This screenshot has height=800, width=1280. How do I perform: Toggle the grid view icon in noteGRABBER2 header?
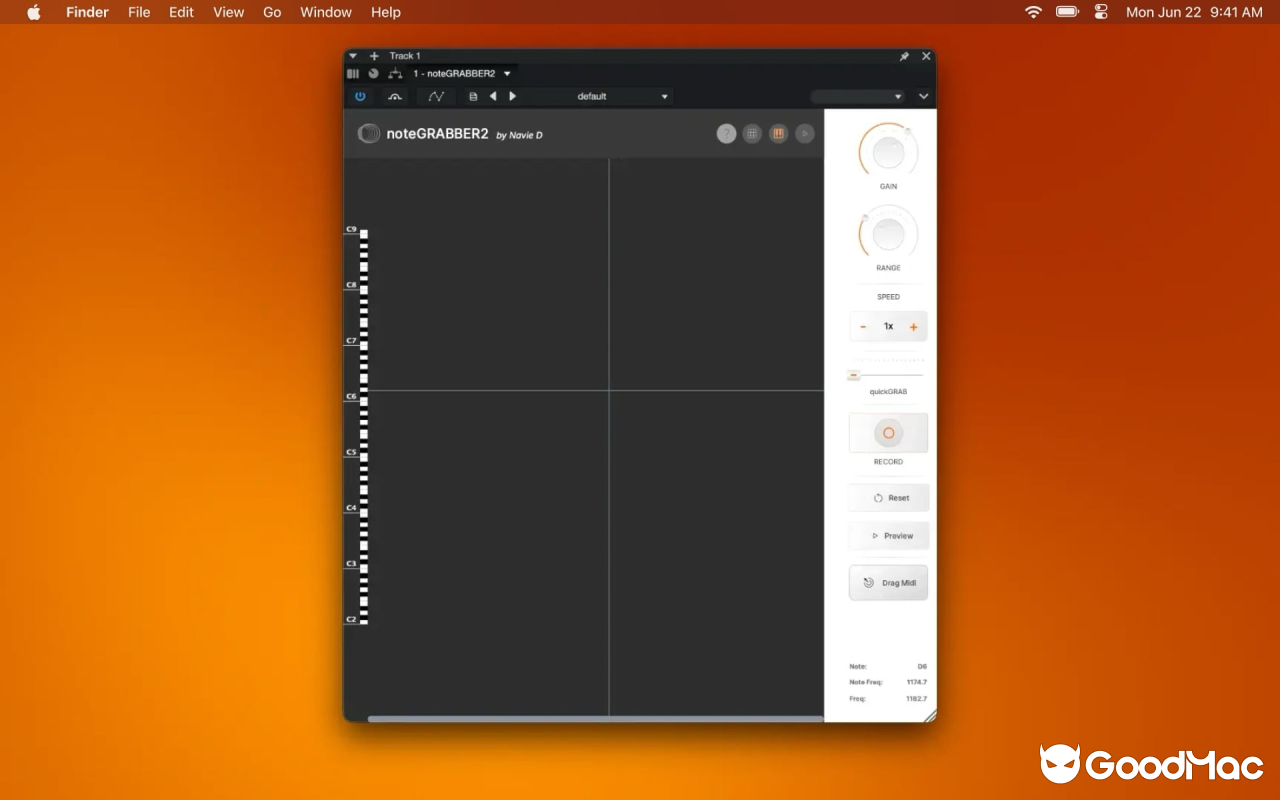click(x=752, y=134)
